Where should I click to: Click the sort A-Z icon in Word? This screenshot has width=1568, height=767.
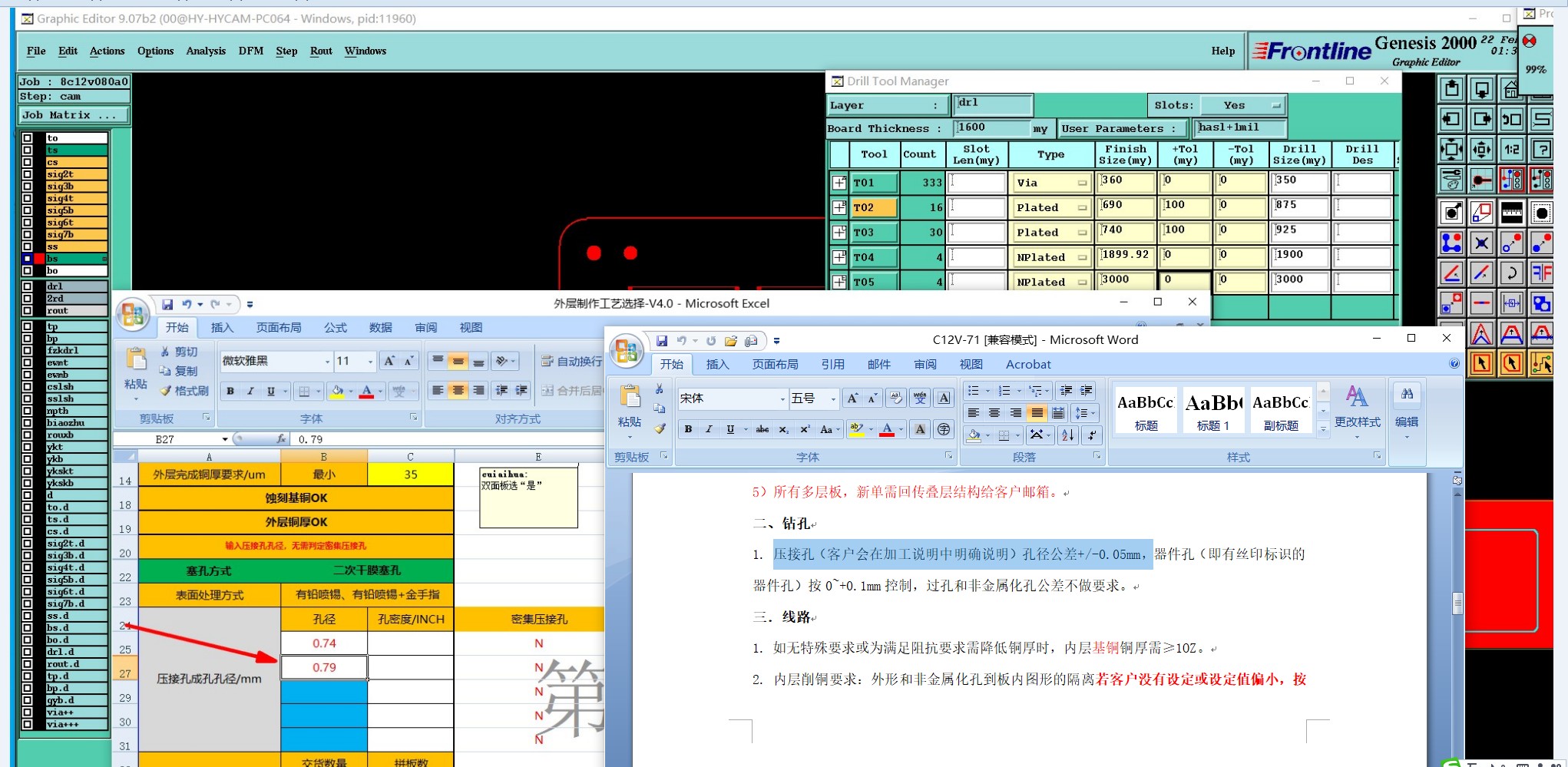coord(1067,435)
